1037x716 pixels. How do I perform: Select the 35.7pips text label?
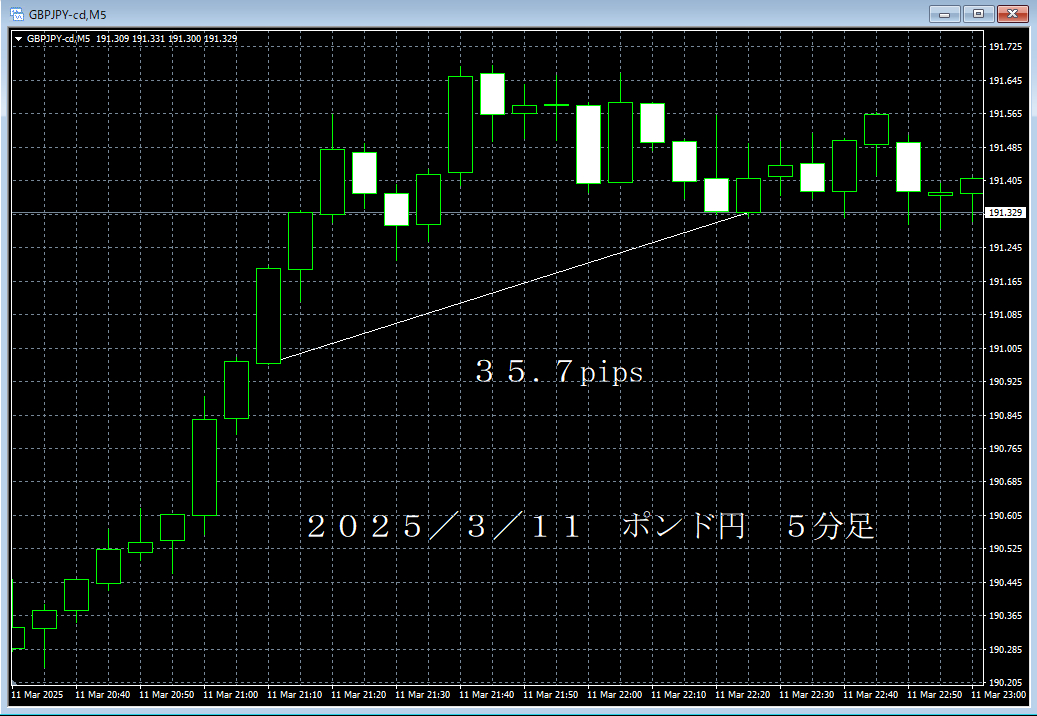[558, 373]
